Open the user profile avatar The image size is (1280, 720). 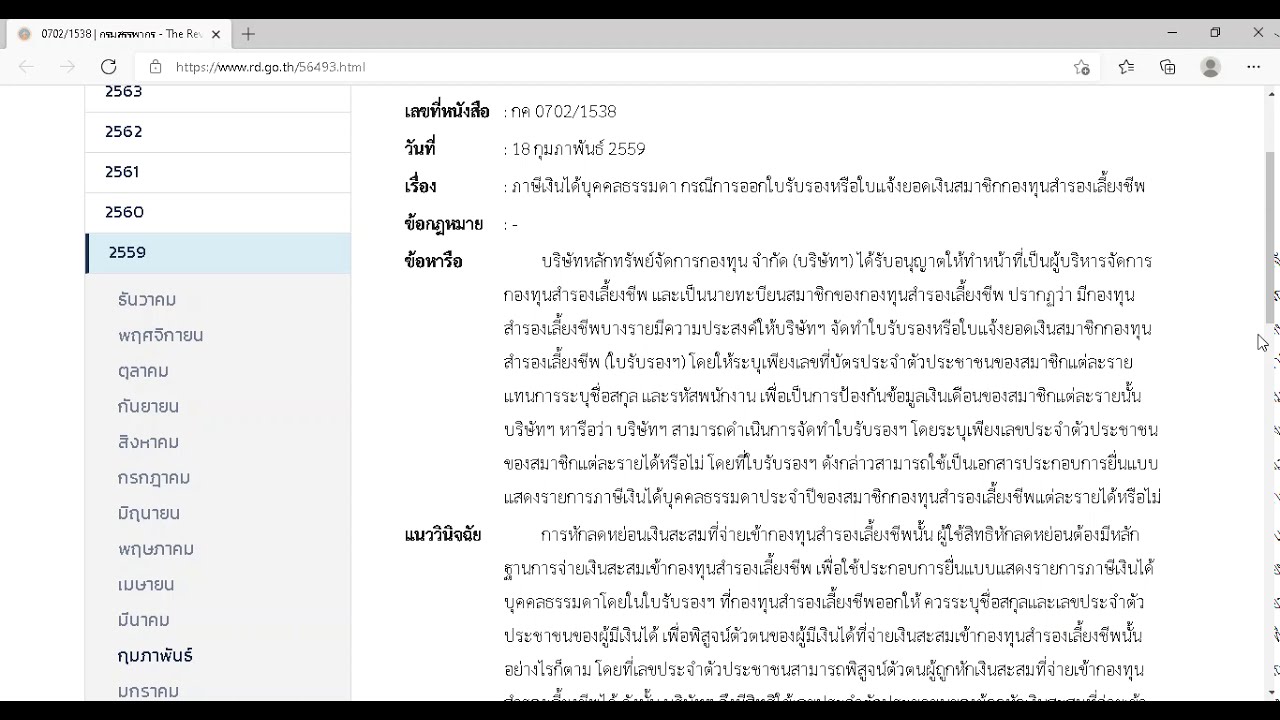pyautogui.click(x=1211, y=67)
